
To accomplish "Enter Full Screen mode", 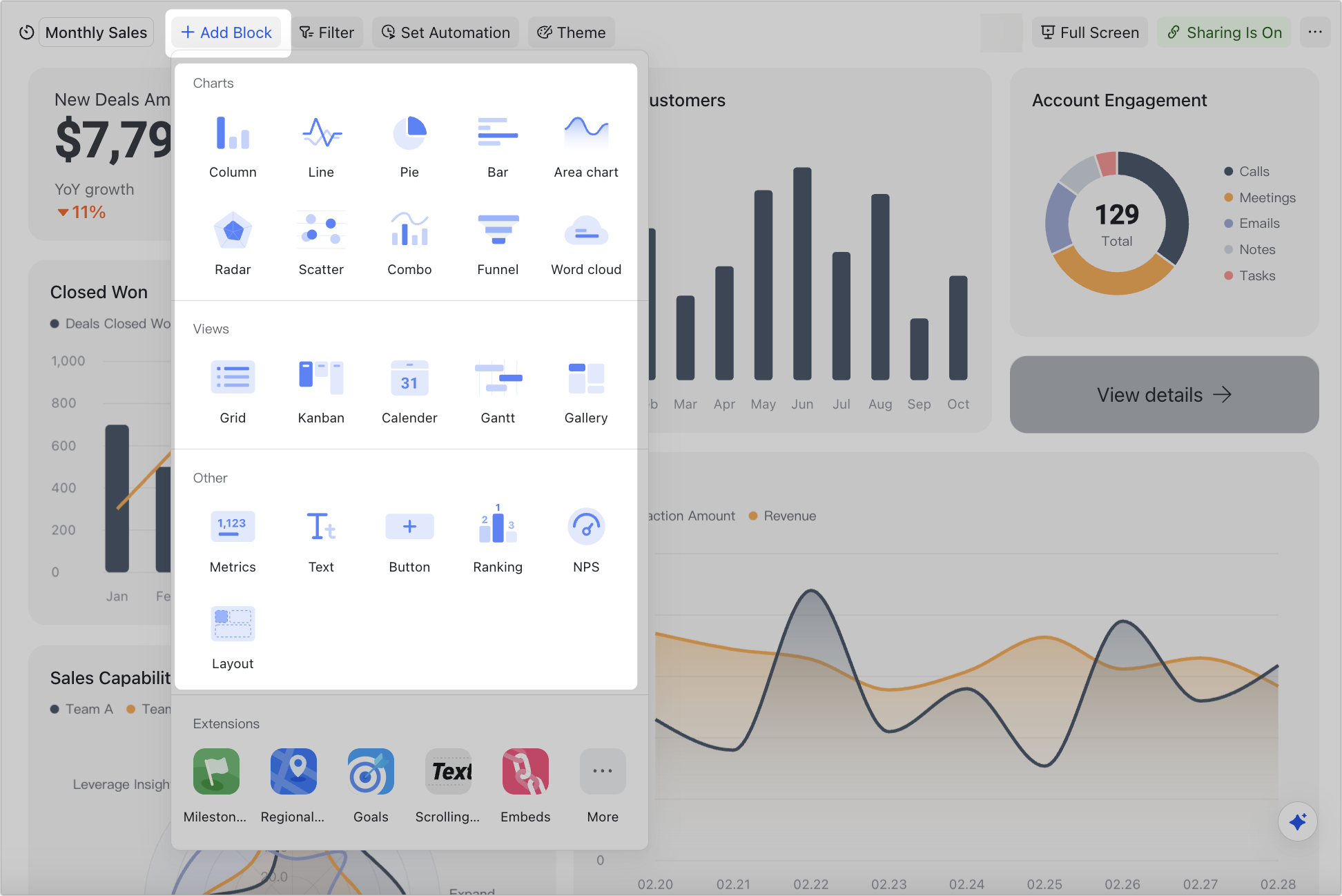I will 1090,32.
